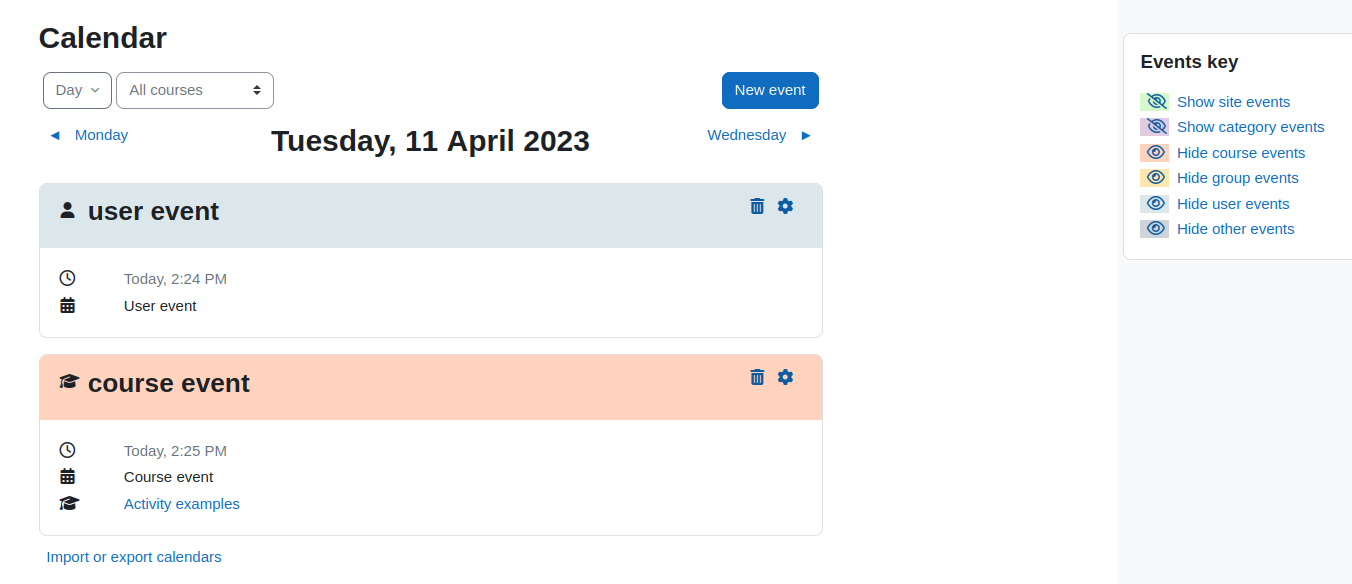Click the right arrow after Wednesday
This screenshot has width=1352, height=584.
[x=806, y=135]
